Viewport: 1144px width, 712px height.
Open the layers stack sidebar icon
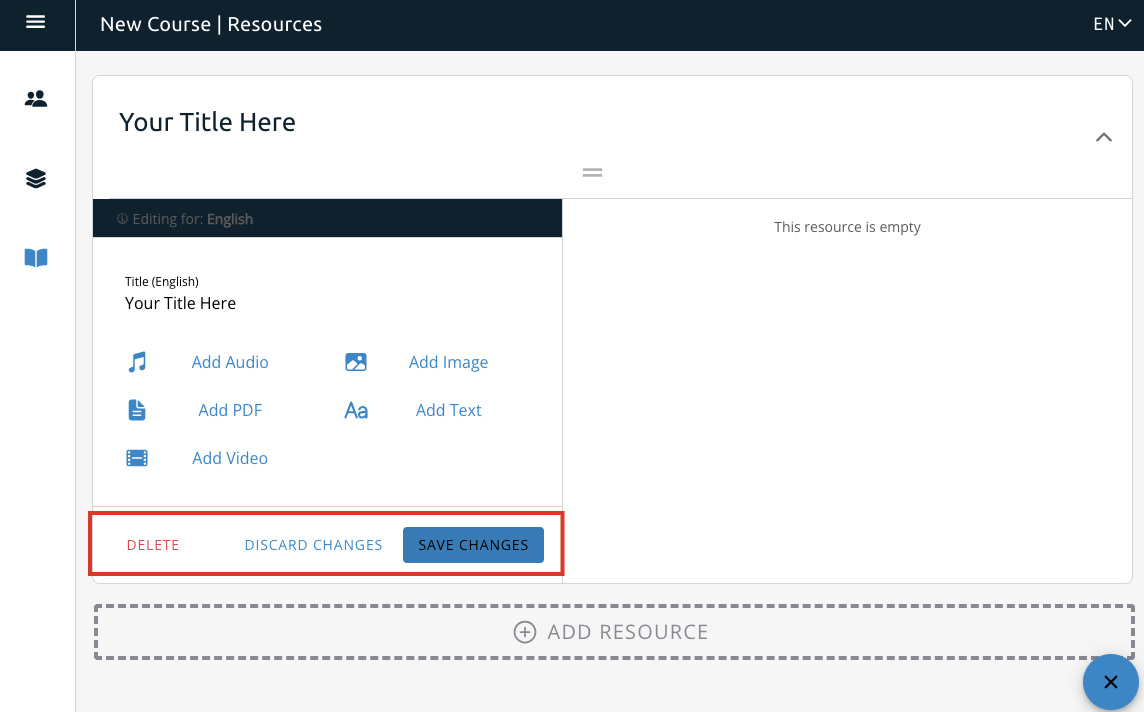[36, 179]
